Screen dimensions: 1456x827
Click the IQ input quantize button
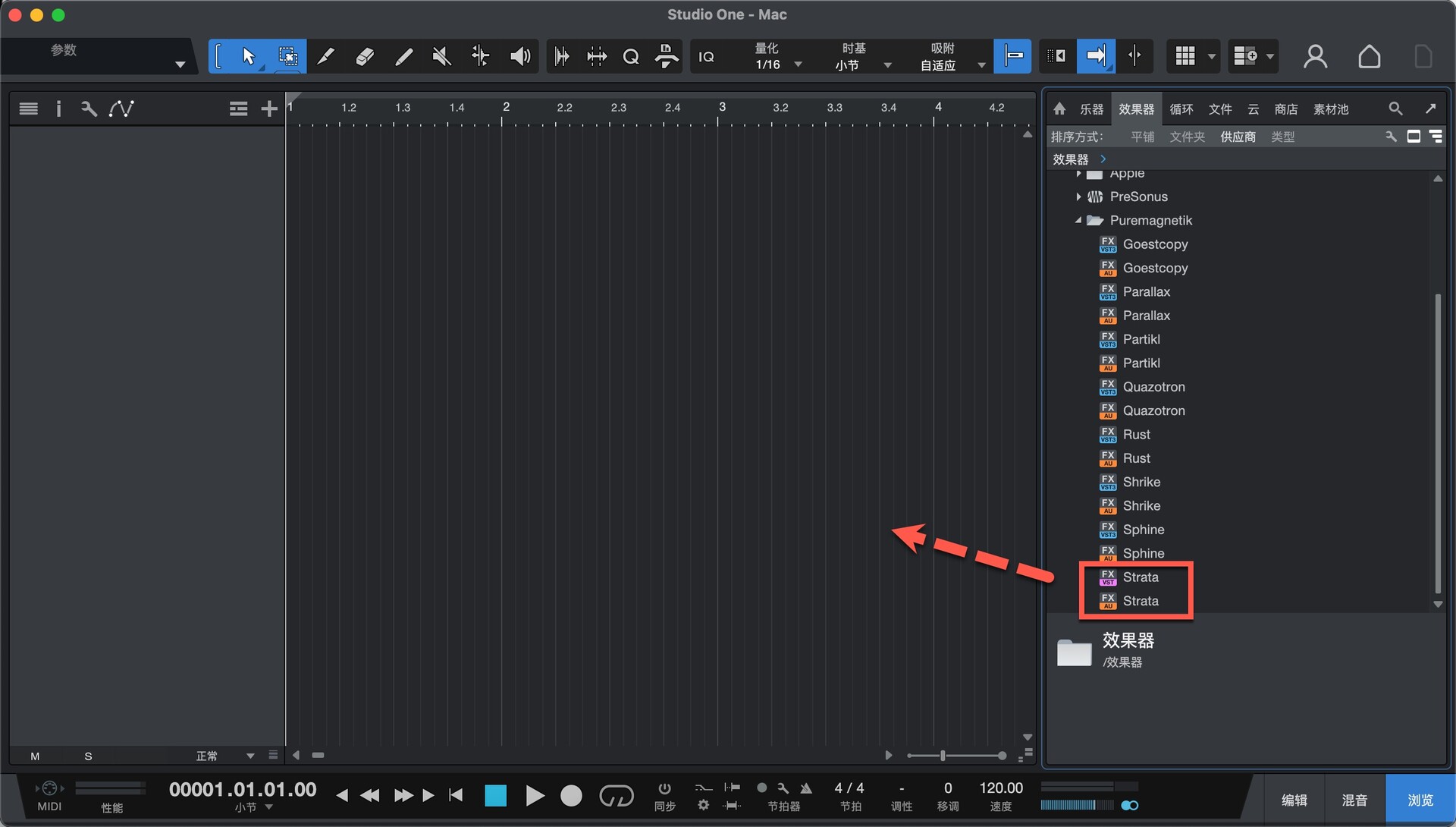click(x=706, y=57)
